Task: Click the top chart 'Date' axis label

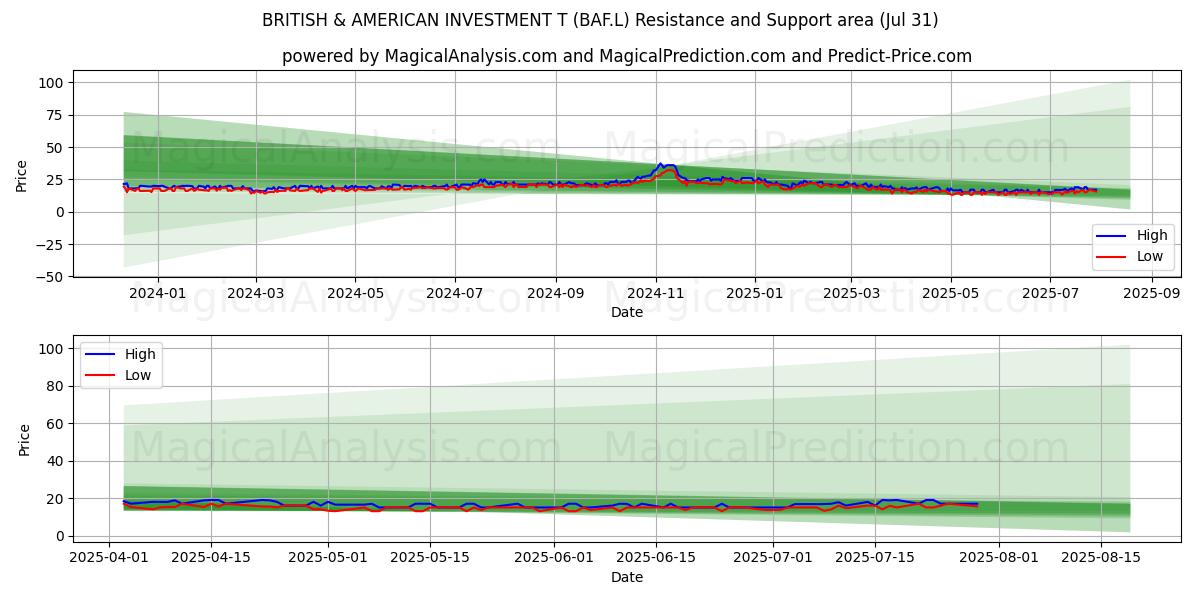Action: 627,312
